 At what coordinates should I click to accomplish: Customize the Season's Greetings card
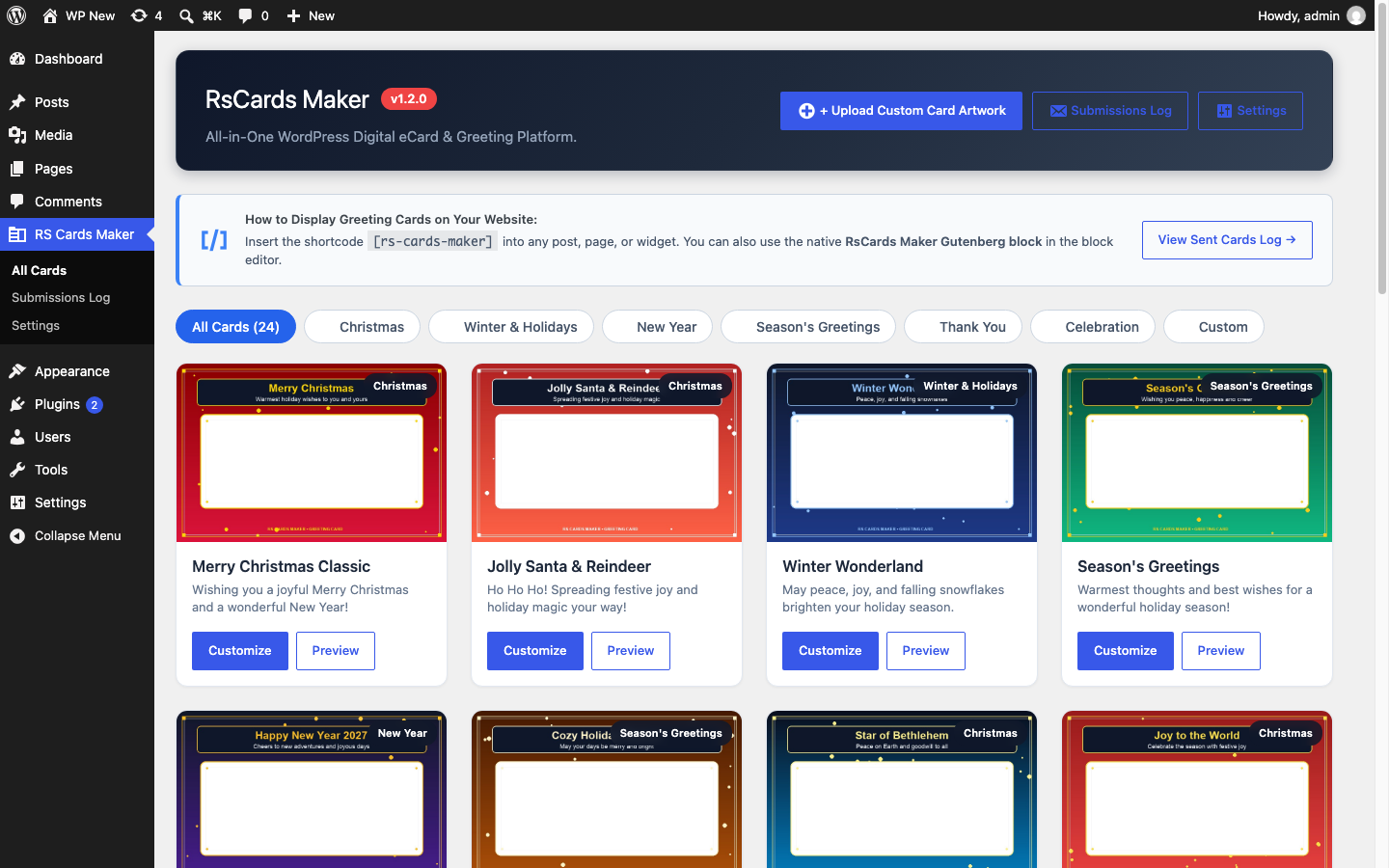[x=1126, y=651]
